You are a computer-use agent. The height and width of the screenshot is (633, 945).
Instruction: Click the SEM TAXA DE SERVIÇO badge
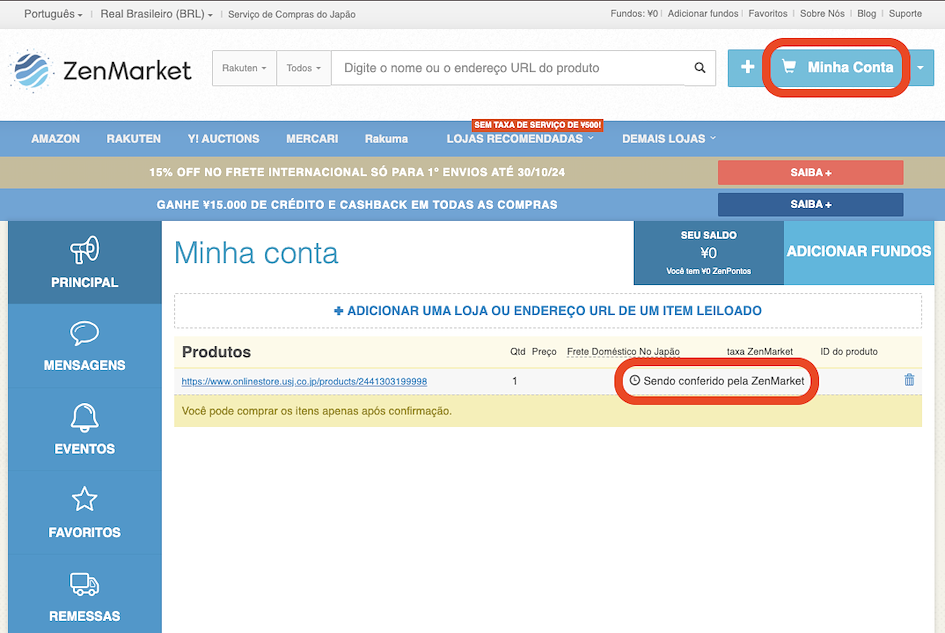pyautogui.click(x=538, y=125)
